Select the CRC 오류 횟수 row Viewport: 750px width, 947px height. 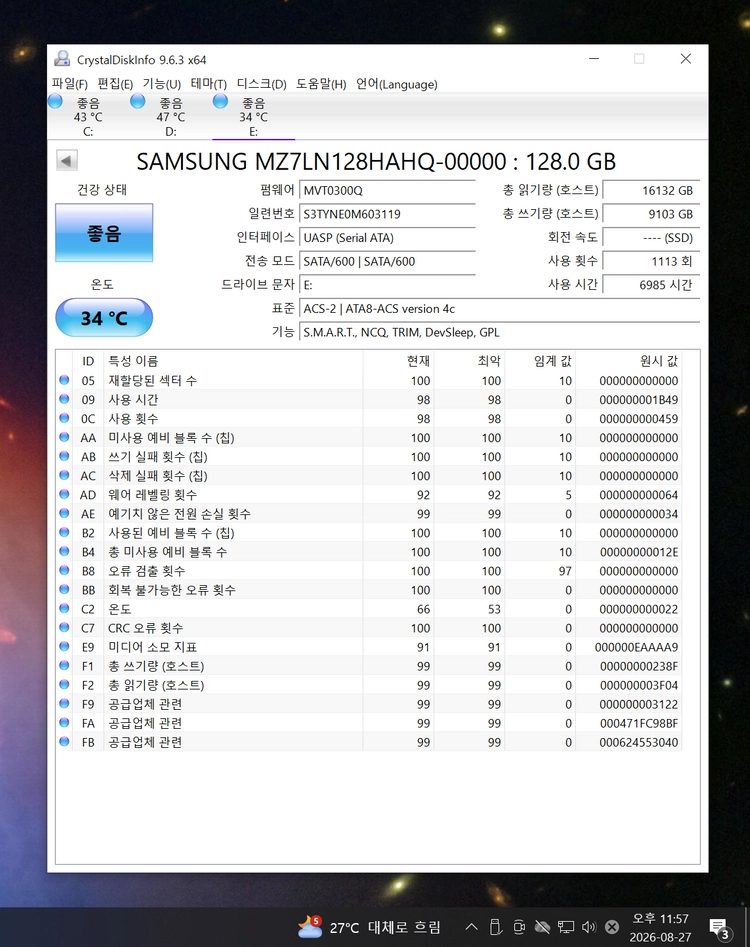(x=369, y=628)
